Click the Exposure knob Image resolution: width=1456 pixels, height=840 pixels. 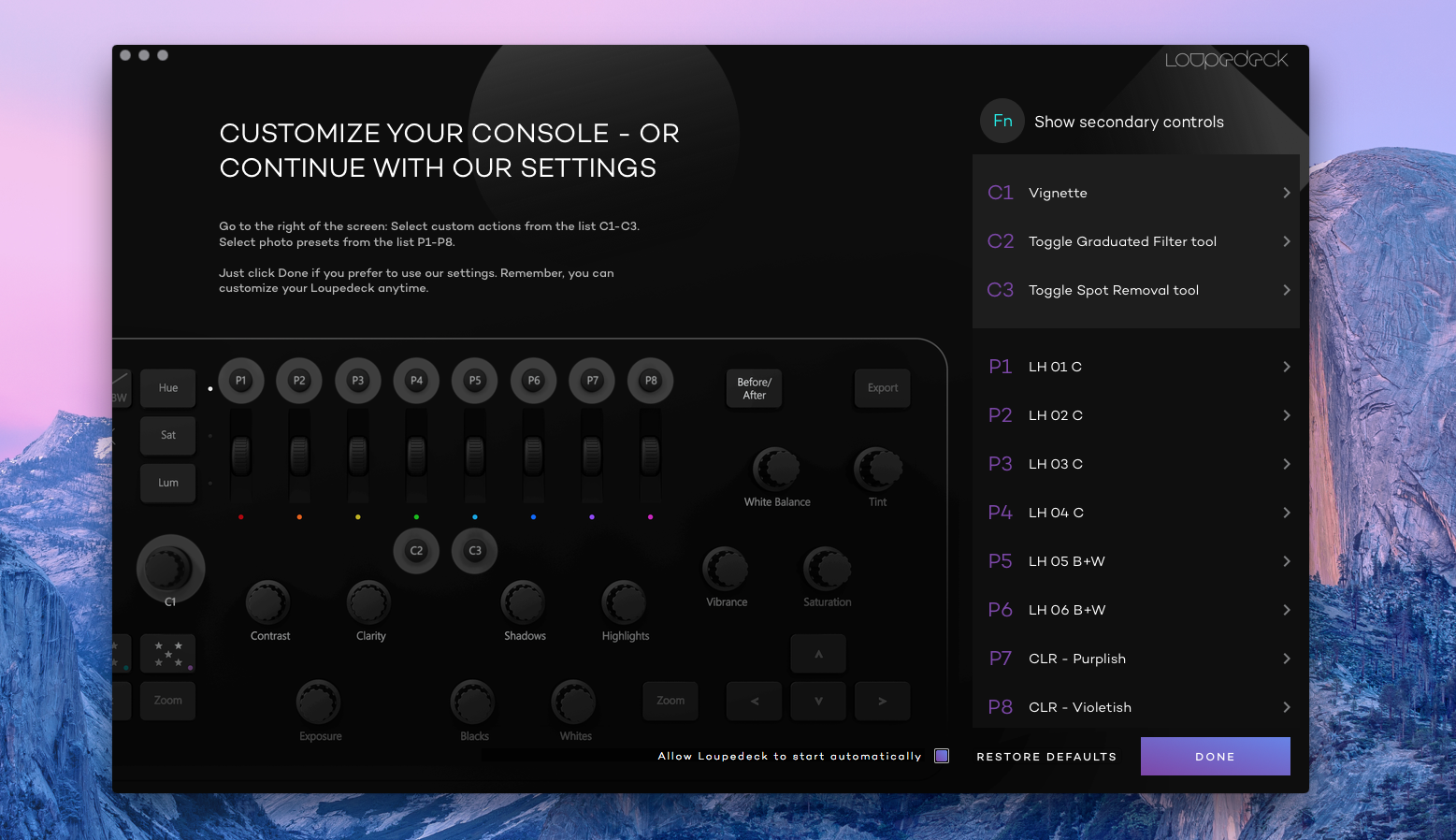click(318, 702)
